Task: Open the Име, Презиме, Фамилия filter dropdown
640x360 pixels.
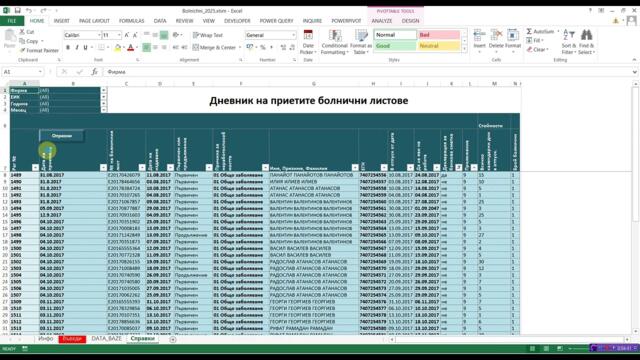Action: coord(355,167)
